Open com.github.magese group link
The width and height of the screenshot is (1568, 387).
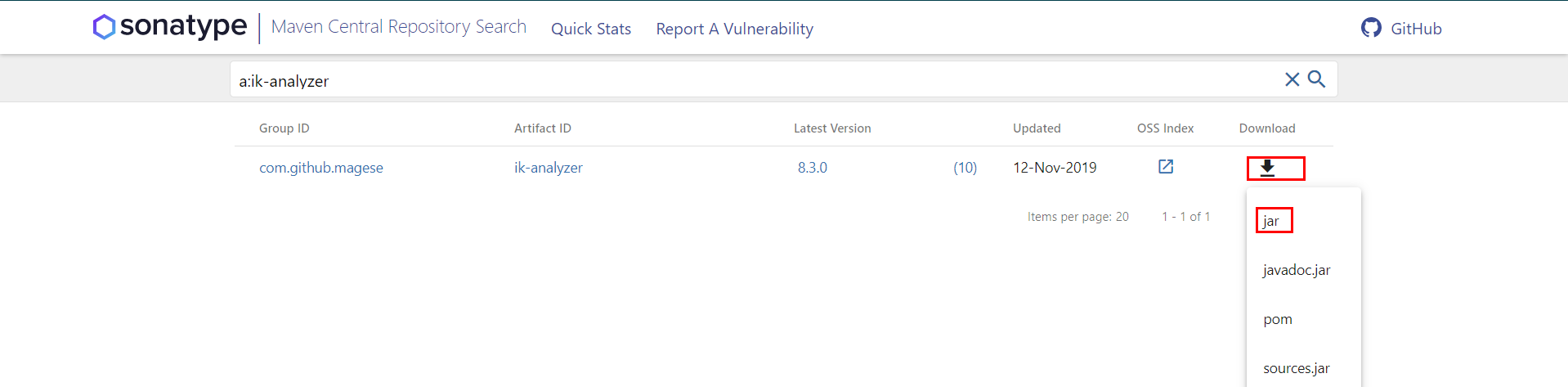(x=321, y=168)
